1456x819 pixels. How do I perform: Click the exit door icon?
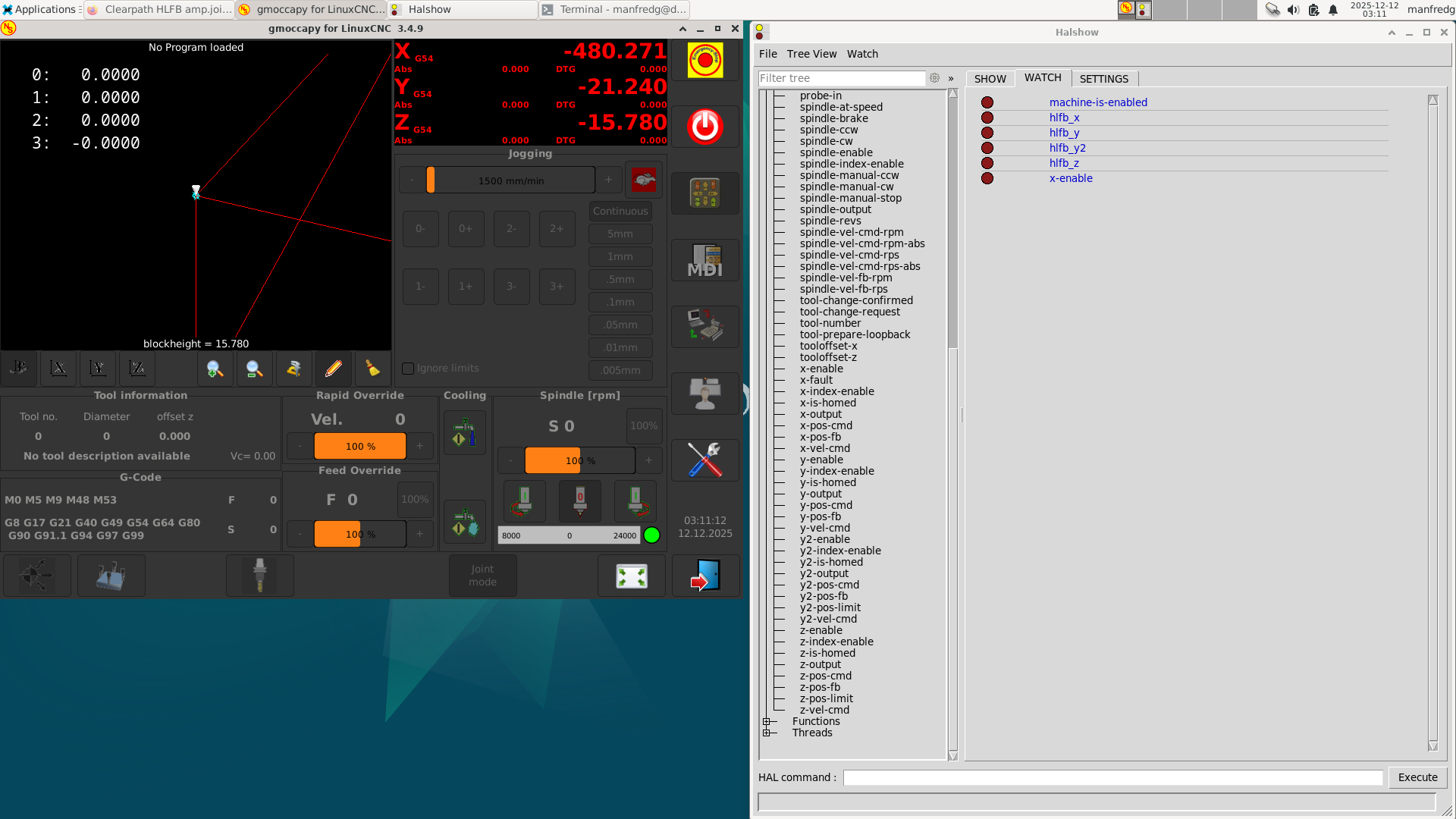point(704,576)
